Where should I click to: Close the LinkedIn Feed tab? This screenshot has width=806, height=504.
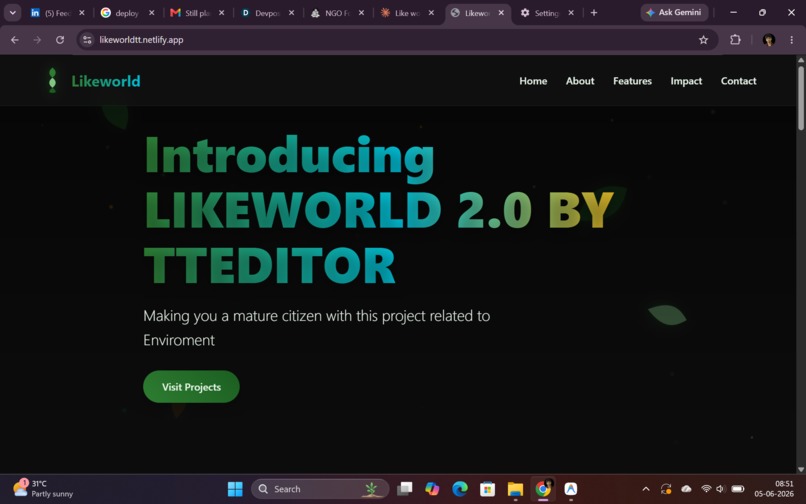pyautogui.click(x=82, y=13)
